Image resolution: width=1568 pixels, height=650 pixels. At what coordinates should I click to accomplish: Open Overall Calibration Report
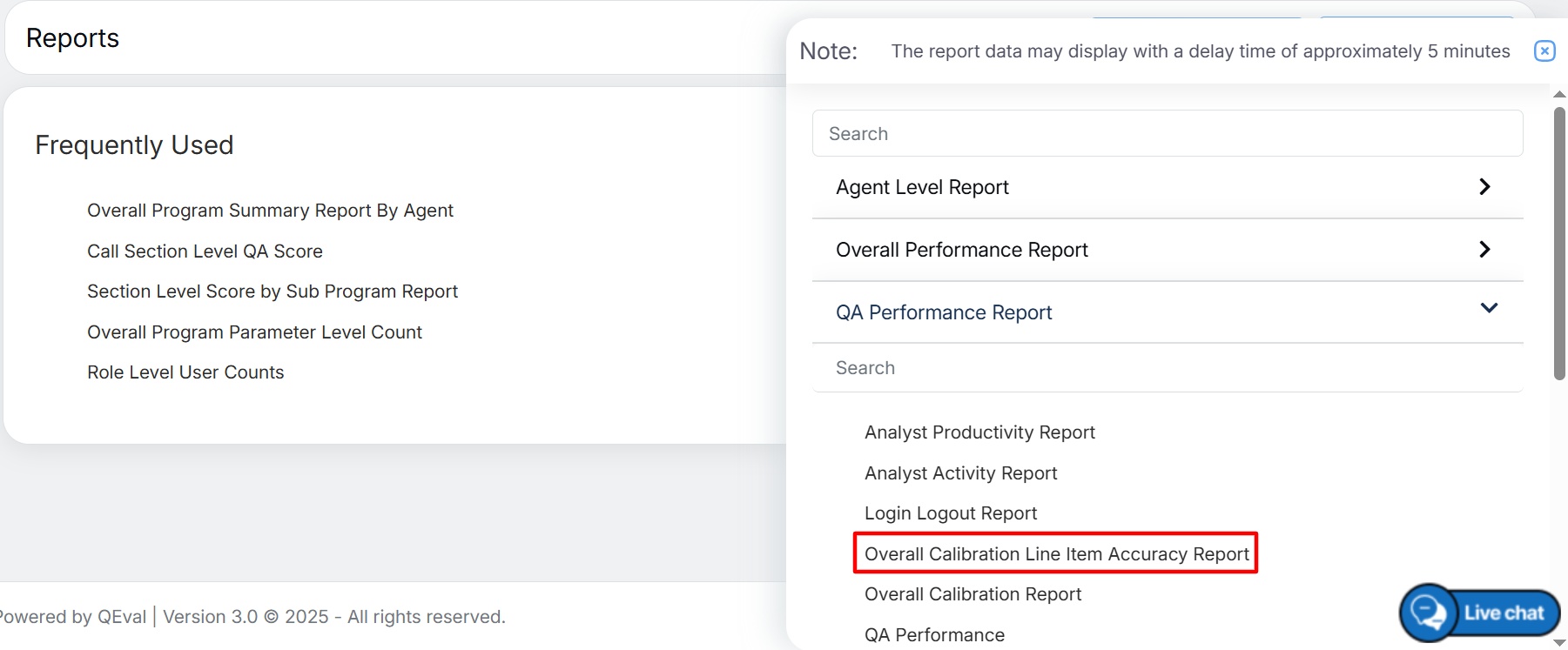(972, 594)
